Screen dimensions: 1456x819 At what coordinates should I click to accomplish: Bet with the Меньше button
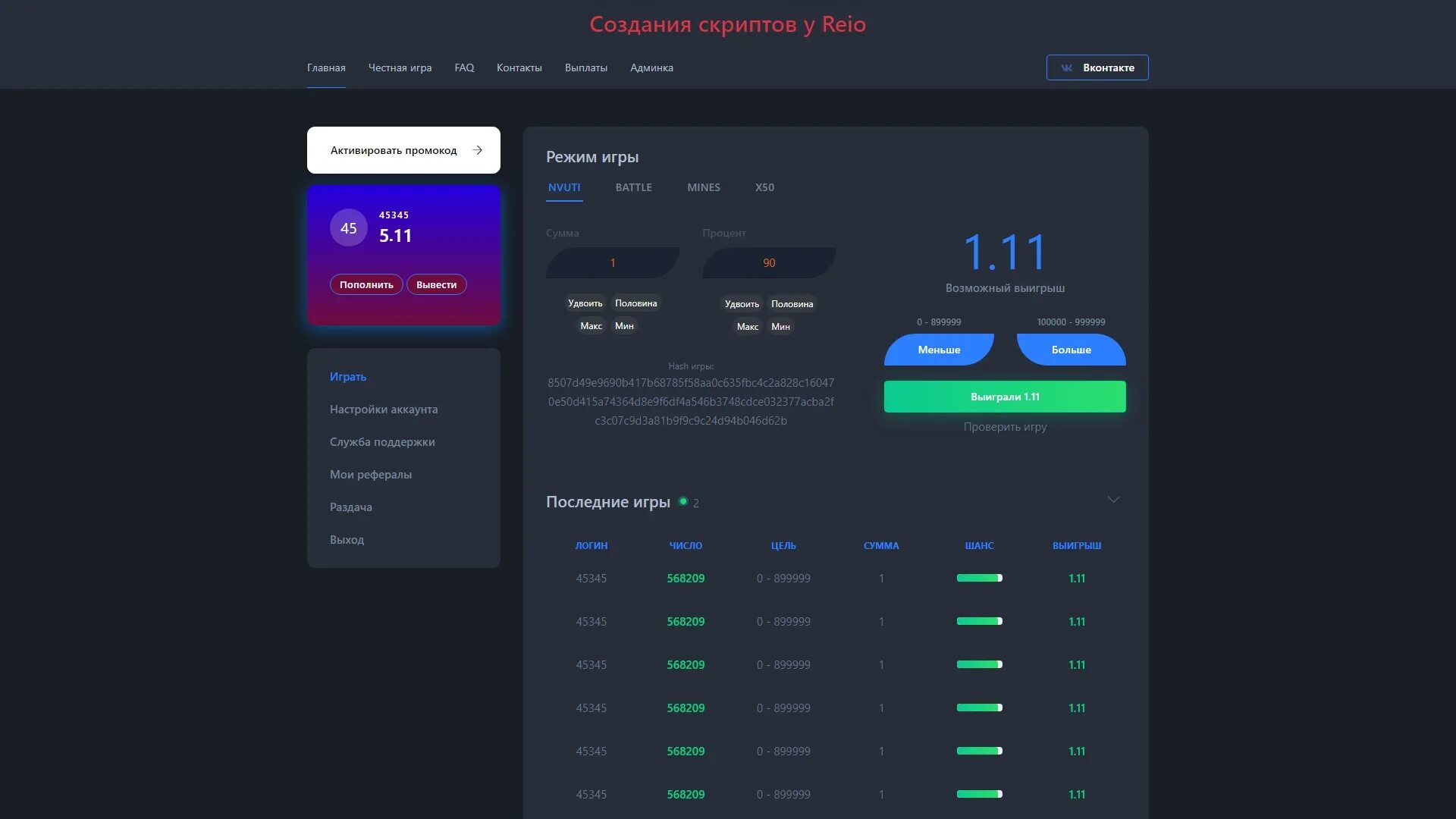(939, 350)
